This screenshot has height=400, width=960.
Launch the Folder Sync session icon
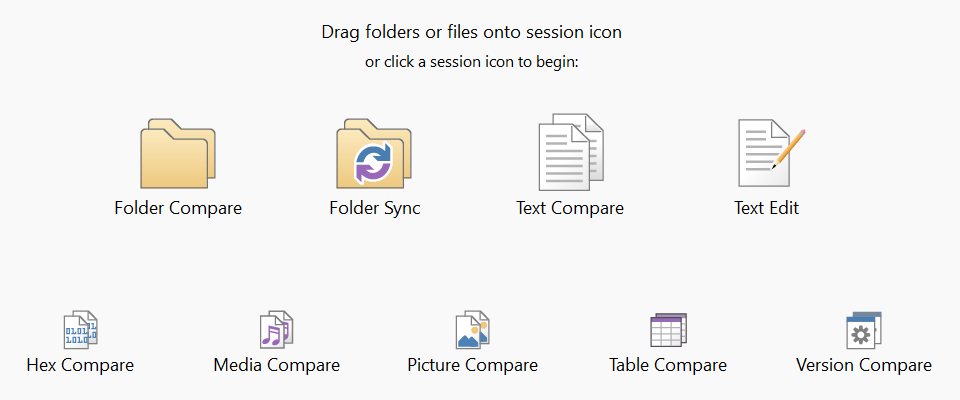point(374,154)
